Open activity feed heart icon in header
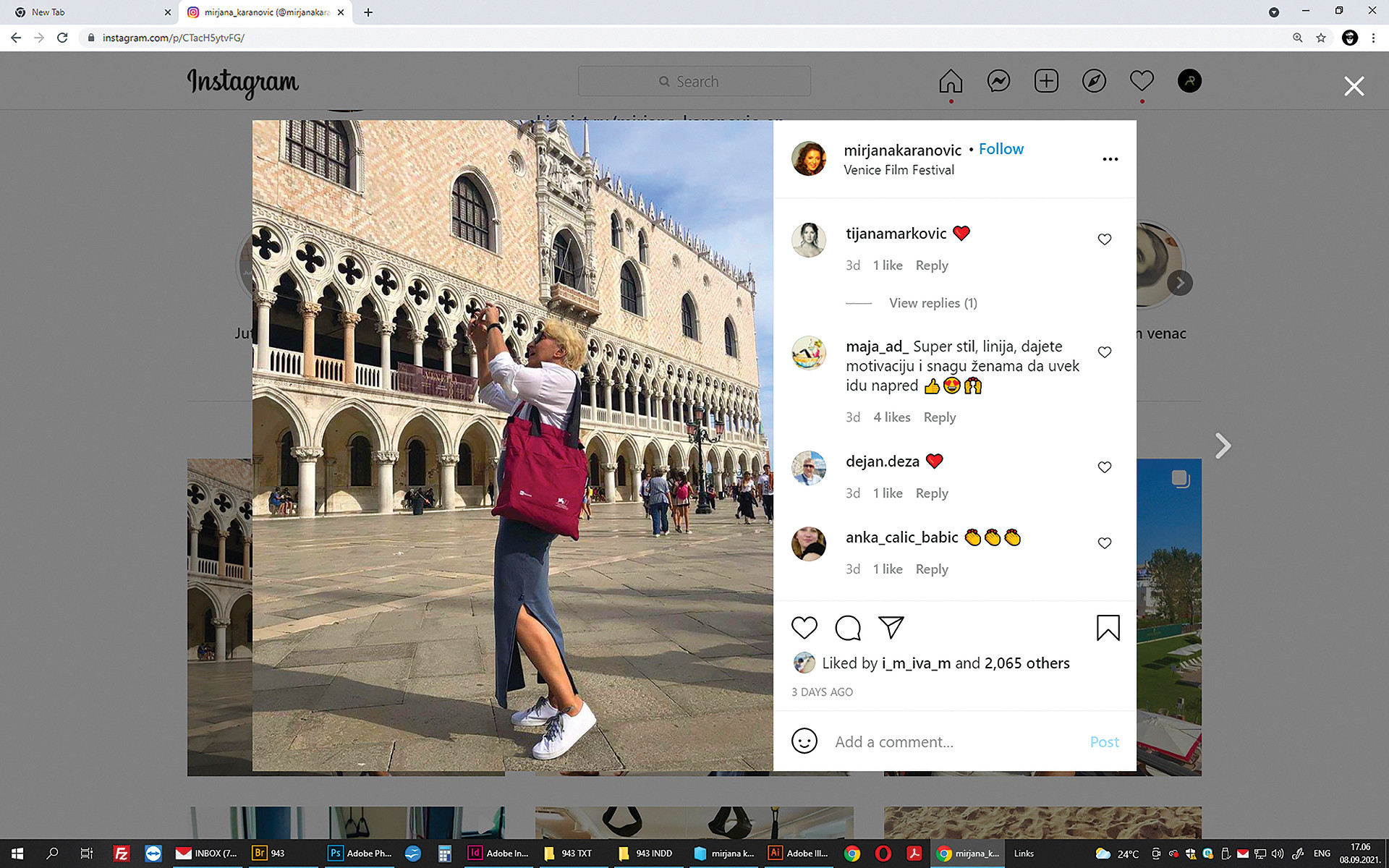 point(1142,80)
